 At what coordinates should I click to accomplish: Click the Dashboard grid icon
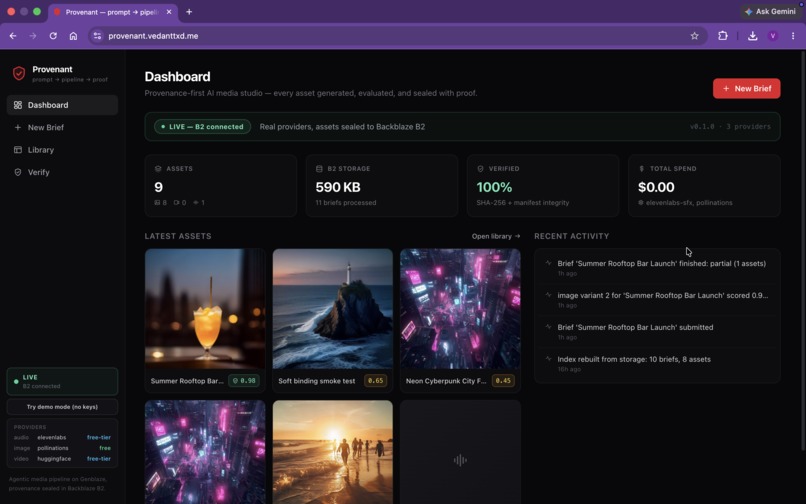pyautogui.click(x=18, y=105)
